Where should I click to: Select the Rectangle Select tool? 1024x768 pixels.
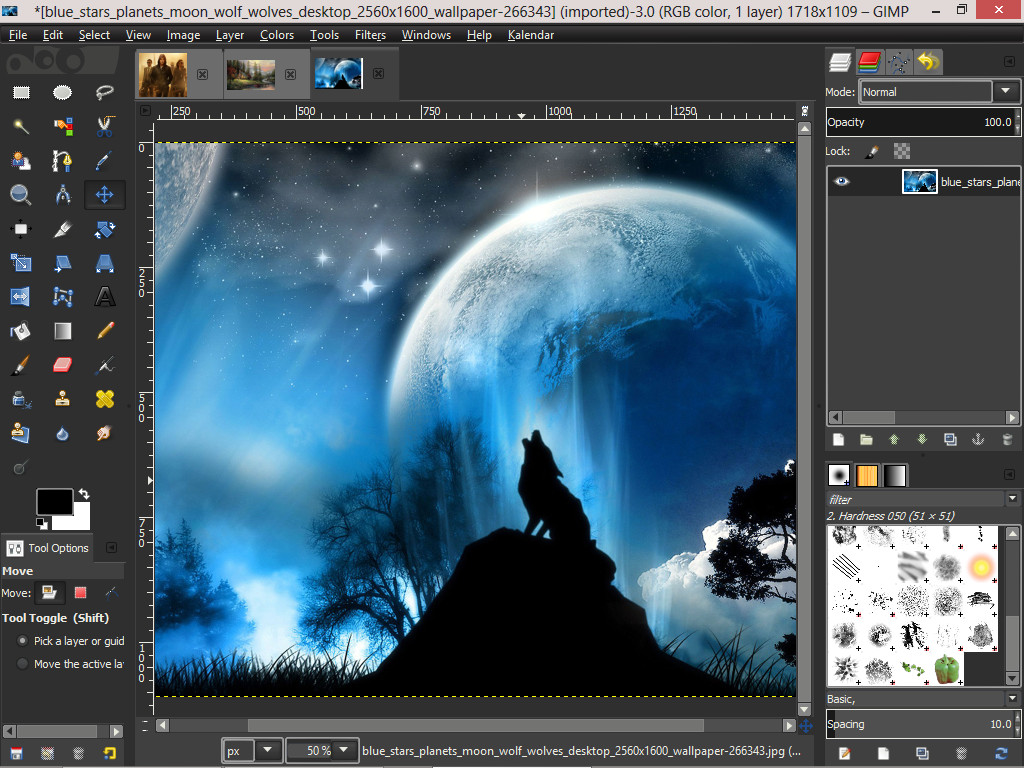pyautogui.click(x=21, y=92)
